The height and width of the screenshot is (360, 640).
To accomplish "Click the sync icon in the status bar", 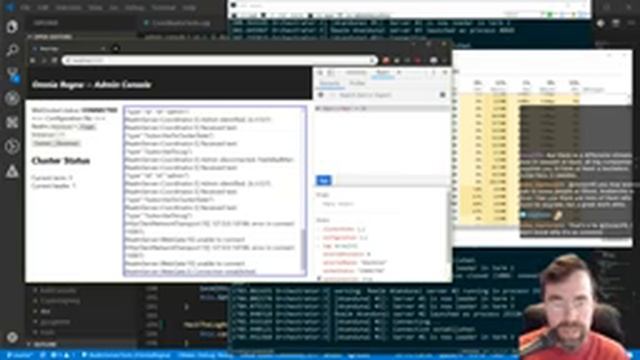I will click(x=42, y=355).
